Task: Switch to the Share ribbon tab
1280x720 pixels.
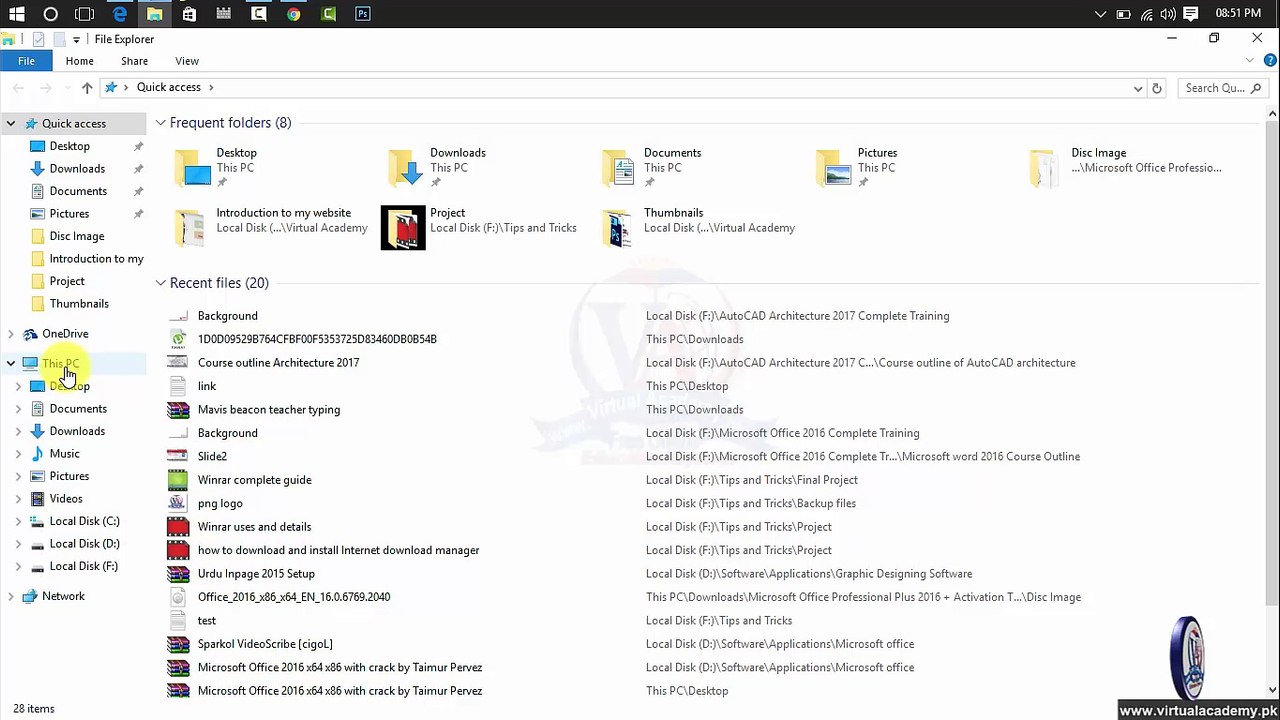Action: point(134,61)
